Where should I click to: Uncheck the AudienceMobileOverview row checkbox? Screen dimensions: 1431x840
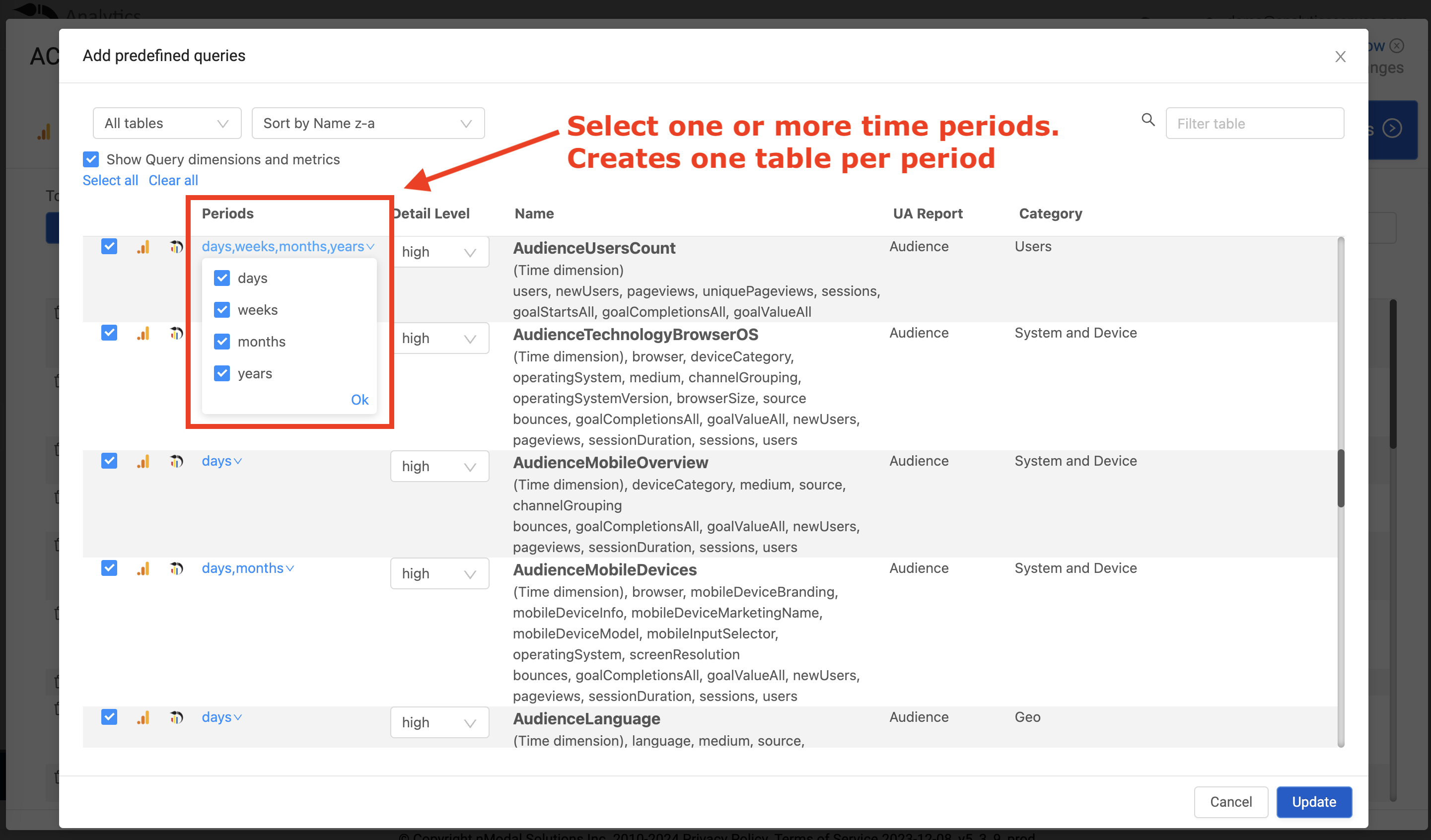point(109,460)
